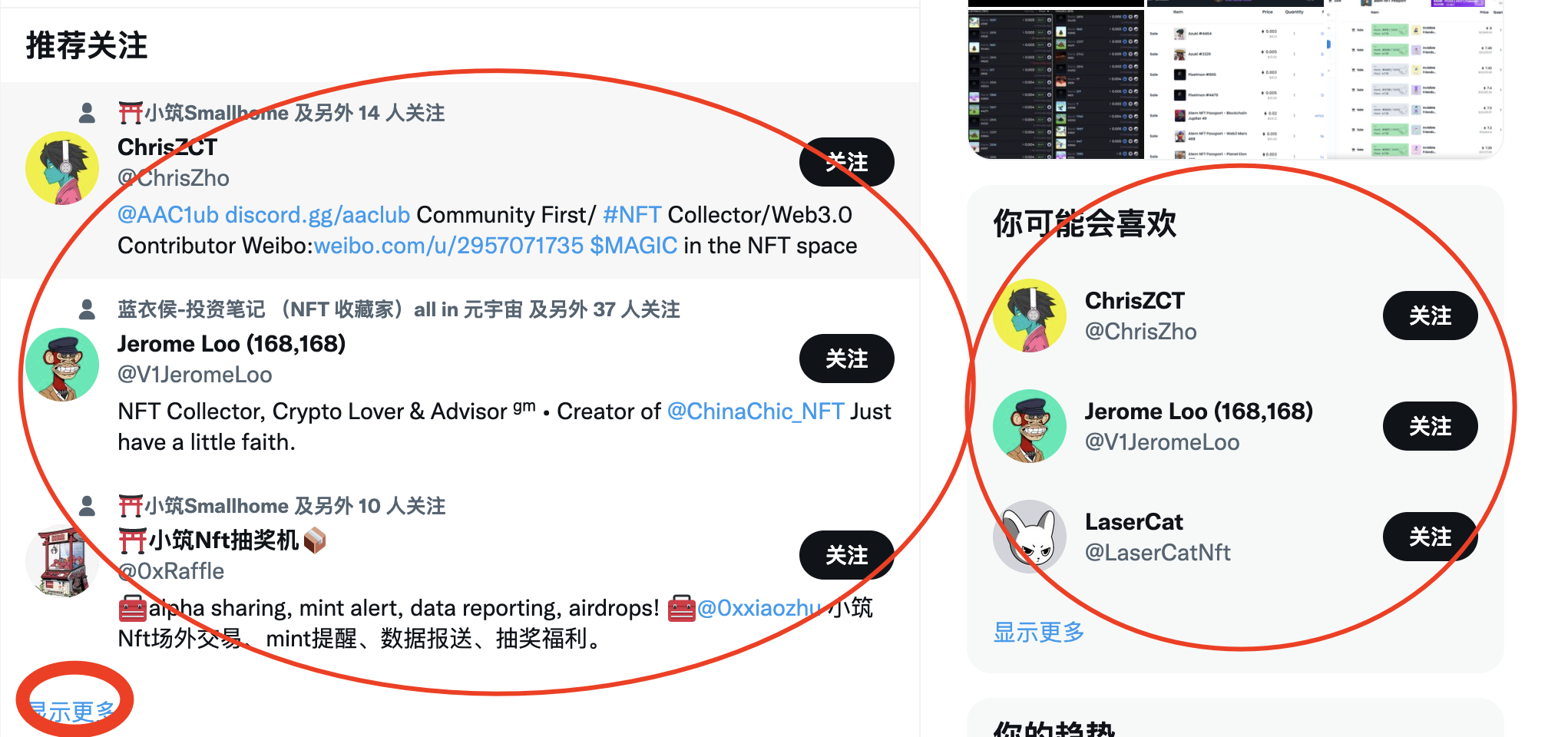Follow 小筑Nft抽奖机 with 关注 button
Screen dimensions: 1568x737
coord(847,555)
